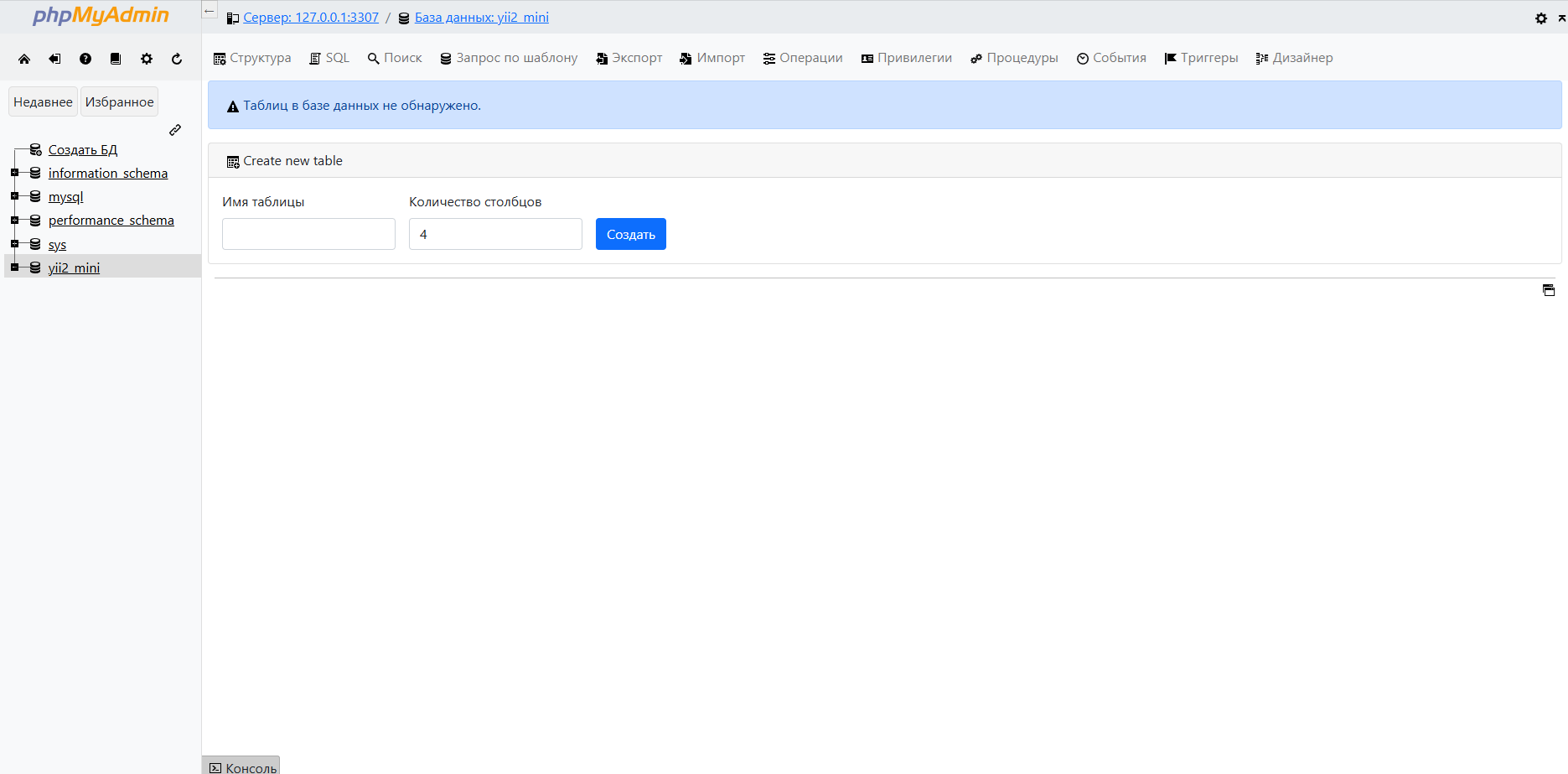
Task: Go to the Экспорт tab
Action: point(629,58)
